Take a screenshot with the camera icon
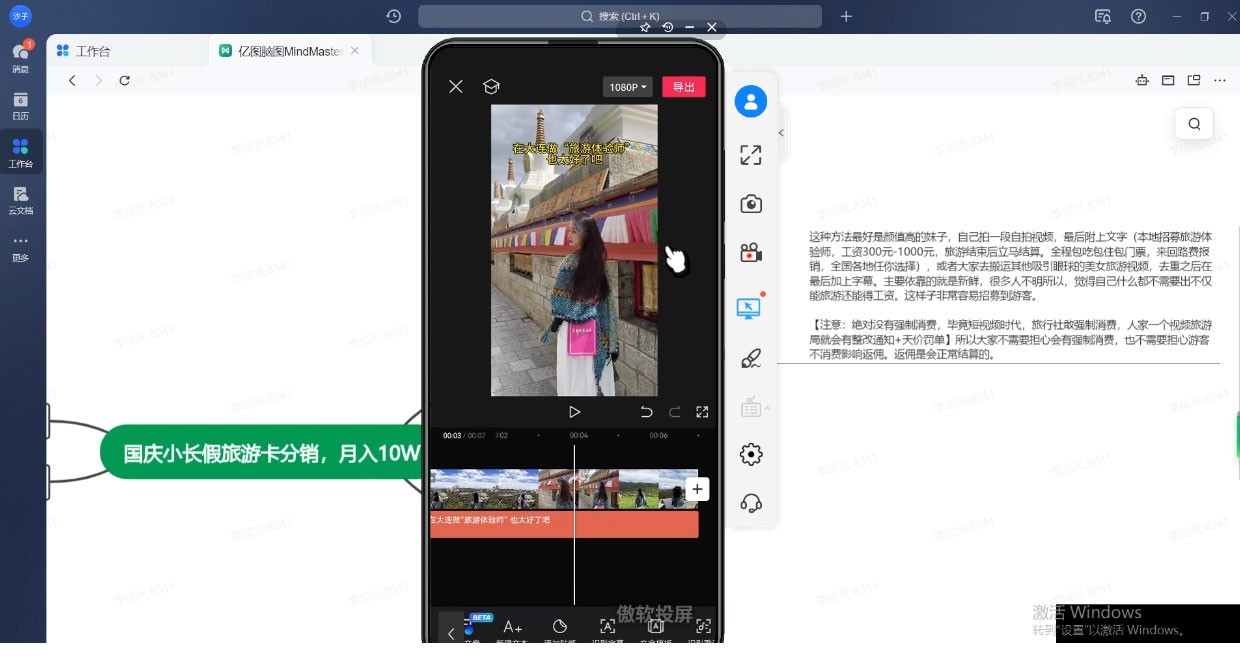The height and width of the screenshot is (666, 1240). pos(751,204)
